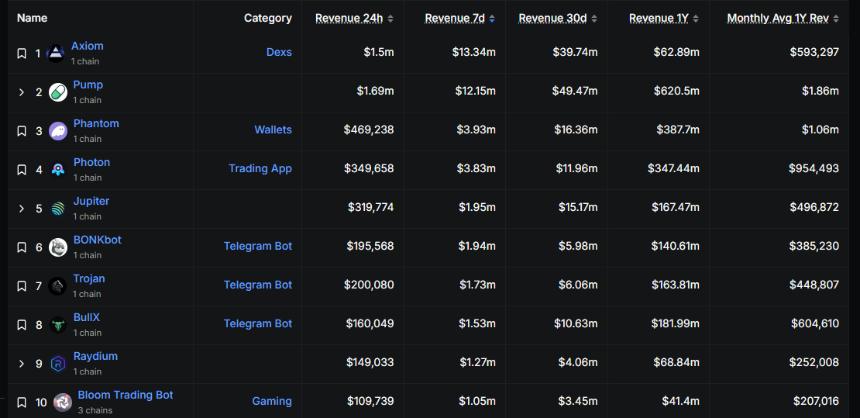Viewport: 860px width, 418px height.
Task: Open the BONKbot protocol link
Action: pos(97,240)
